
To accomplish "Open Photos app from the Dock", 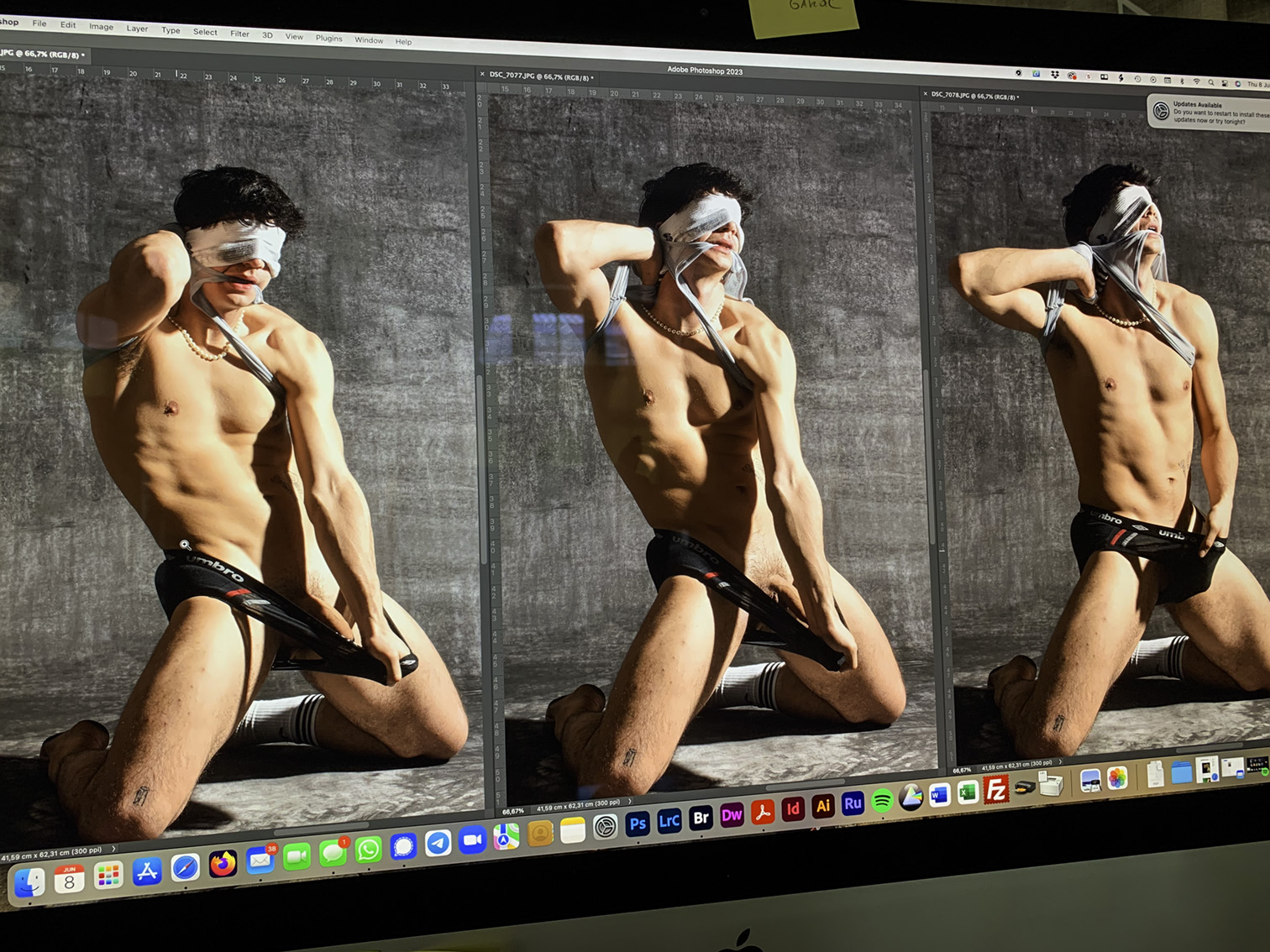I will point(1117,778).
